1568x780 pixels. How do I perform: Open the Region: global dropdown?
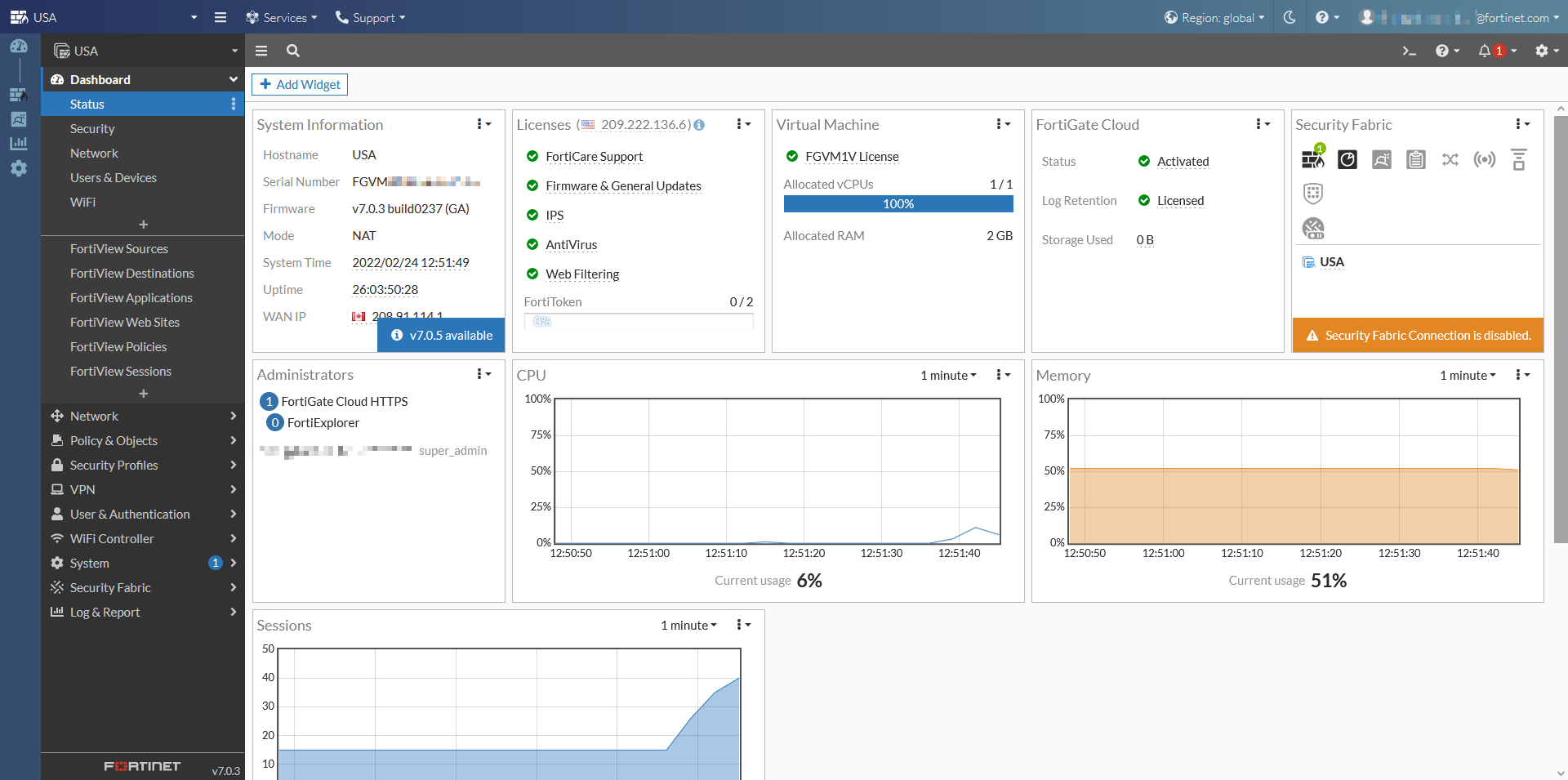pos(1214,16)
